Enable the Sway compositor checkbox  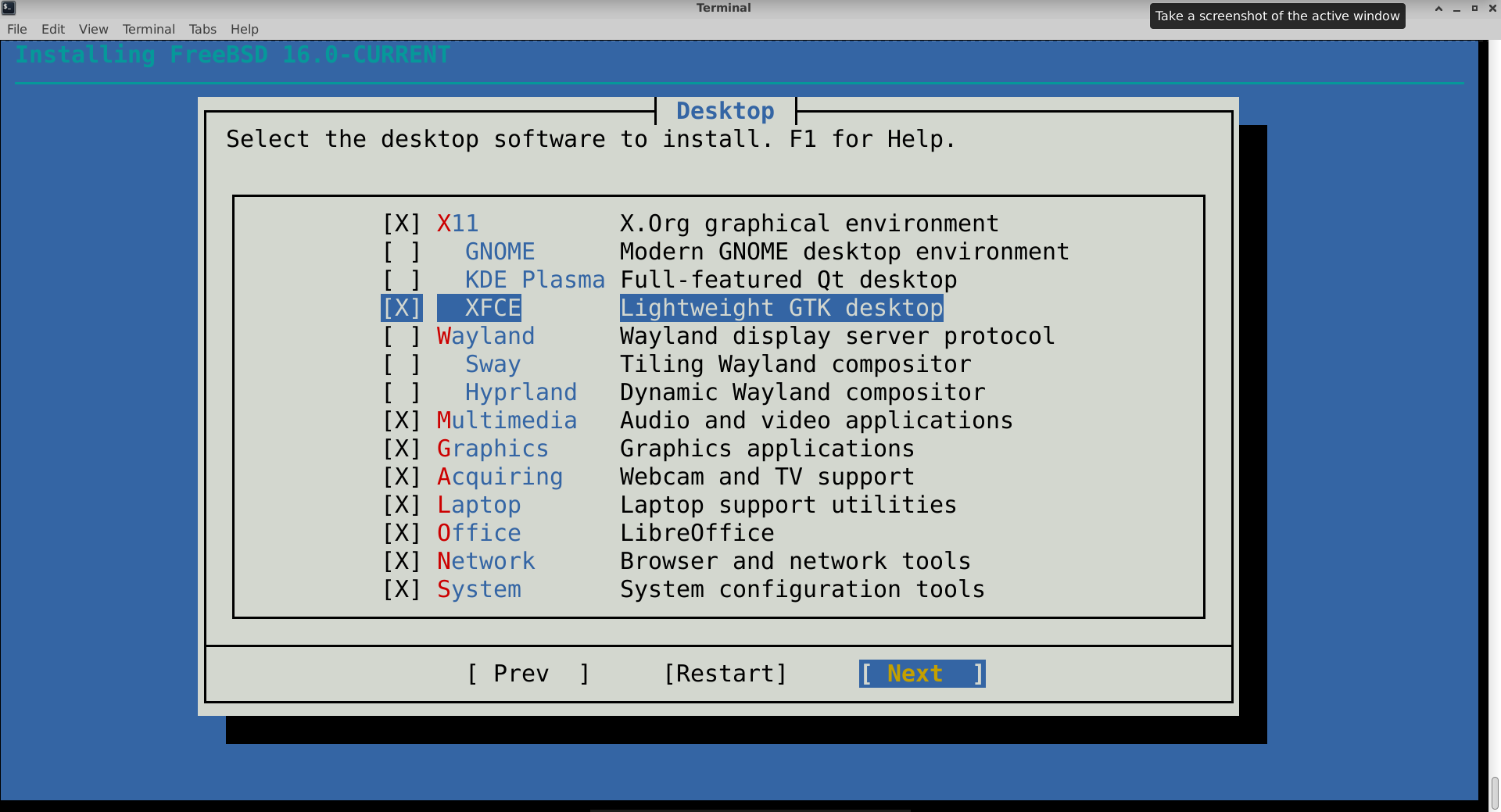[402, 364]
